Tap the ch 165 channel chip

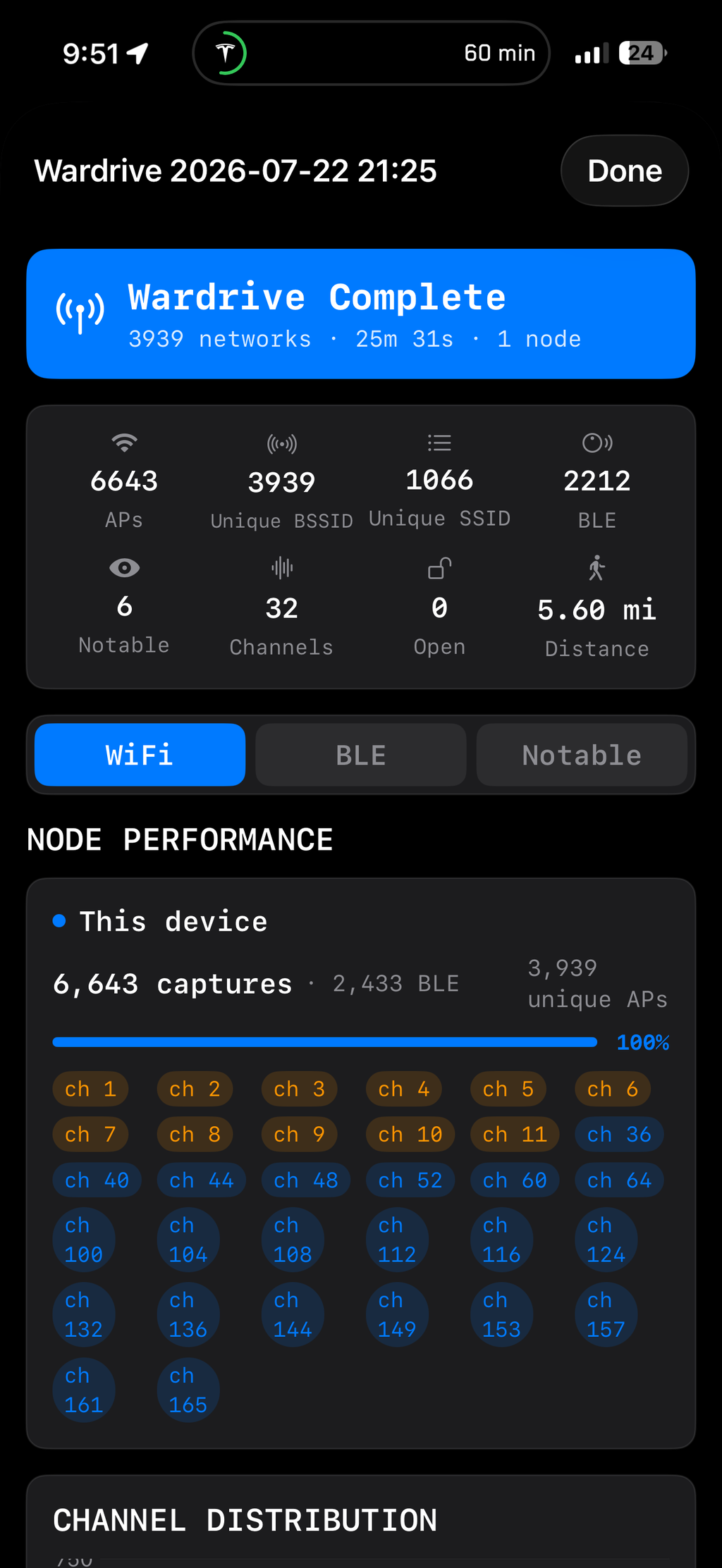coord(188,1390)
